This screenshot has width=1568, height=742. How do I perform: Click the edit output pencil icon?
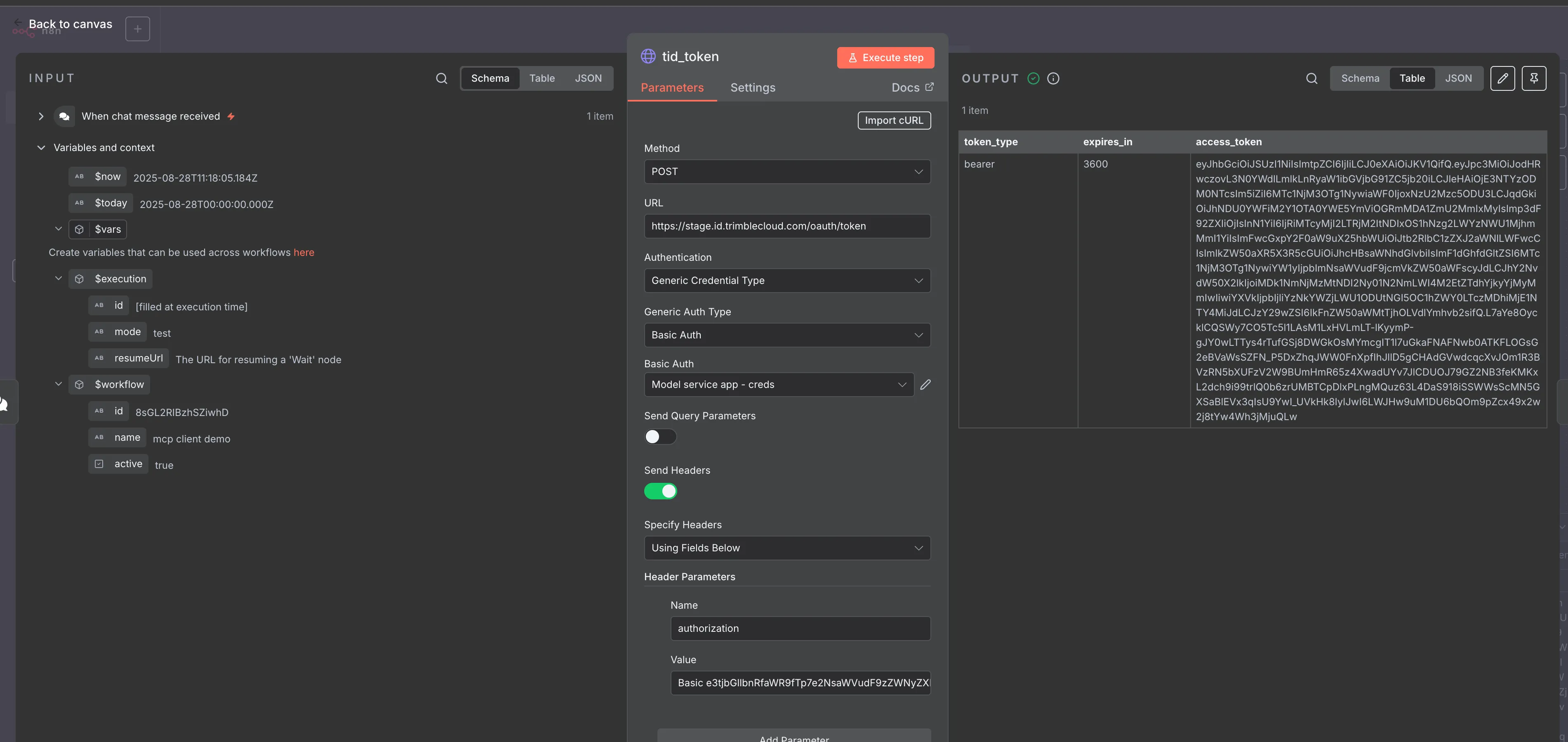tap(1502, 78)
